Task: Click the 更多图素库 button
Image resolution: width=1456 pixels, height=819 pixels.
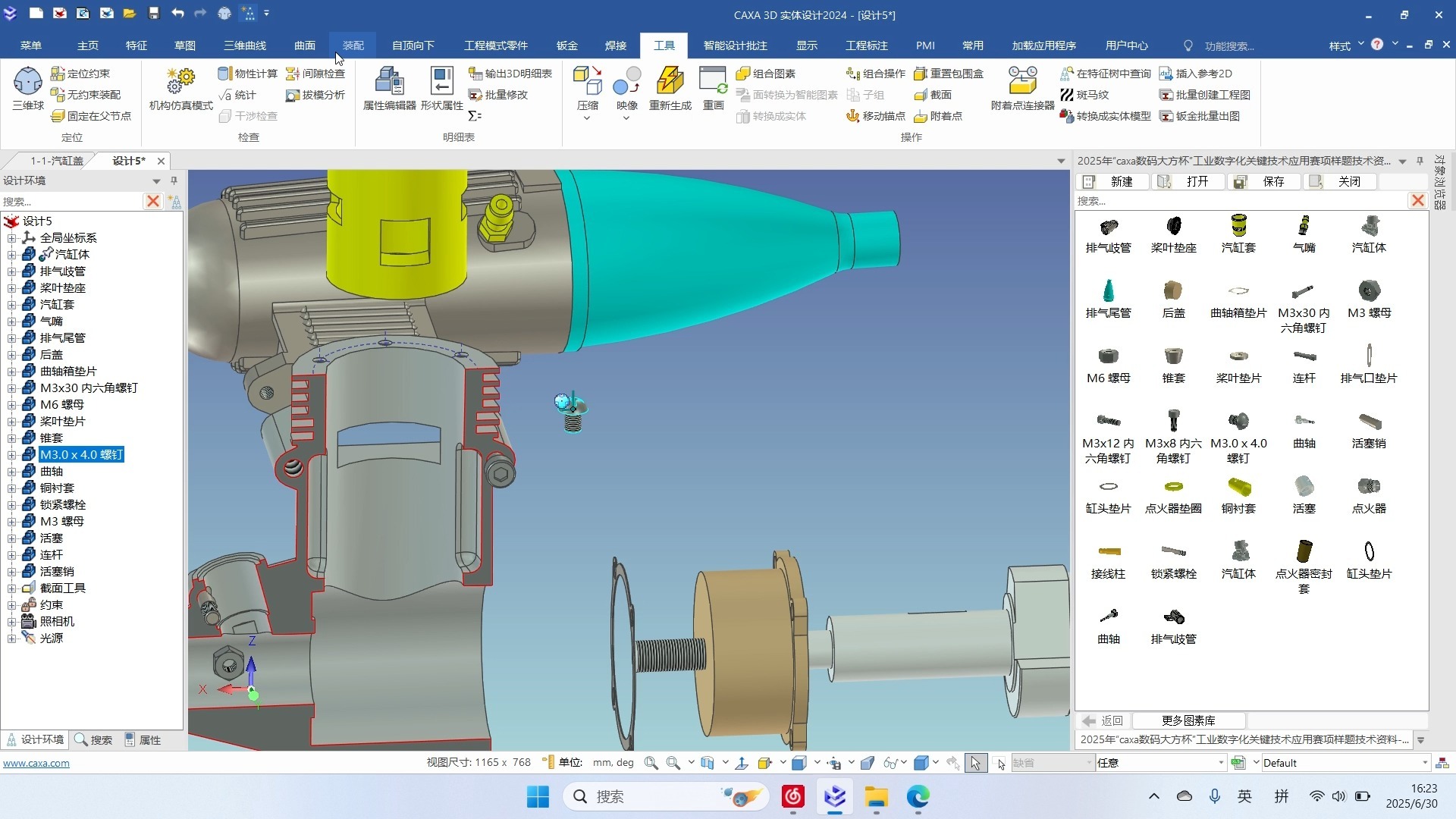Action: (x=1188, y=720)
